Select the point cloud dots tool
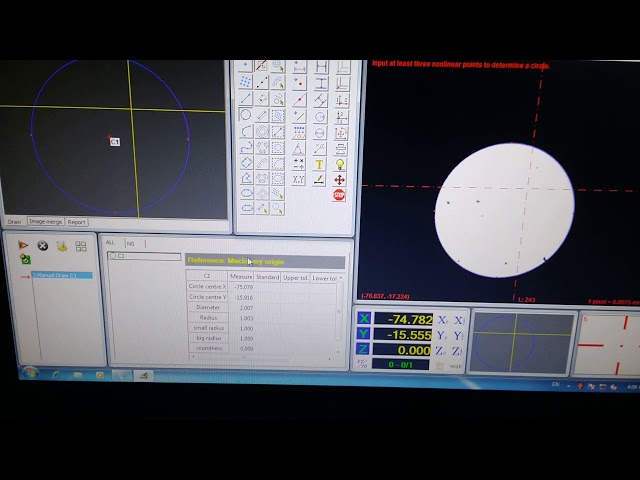 pos(245,82)
